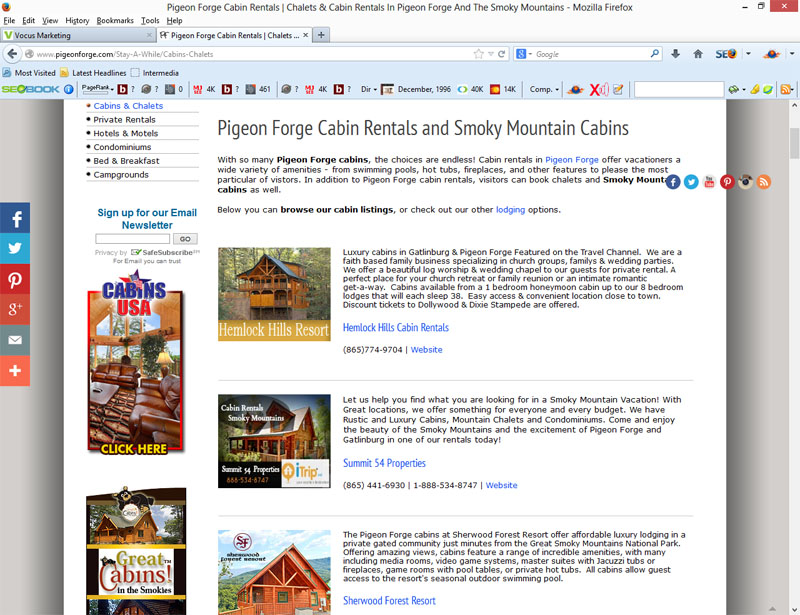Image resolution: width=800 pixels, height=615 pixels.
Task: Click the GO button for the newsletter signup
Action: 185,239
